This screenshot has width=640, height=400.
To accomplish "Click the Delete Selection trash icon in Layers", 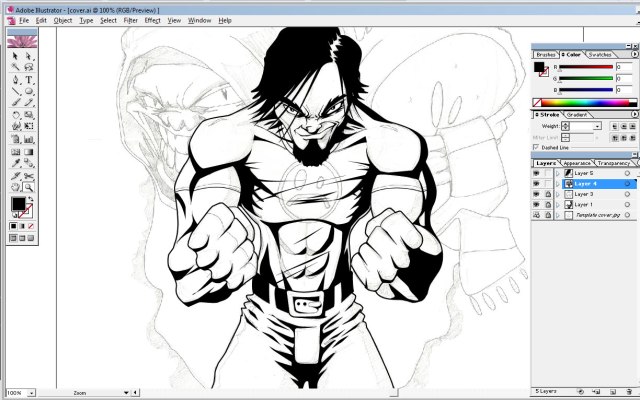I will click(629, 392).
